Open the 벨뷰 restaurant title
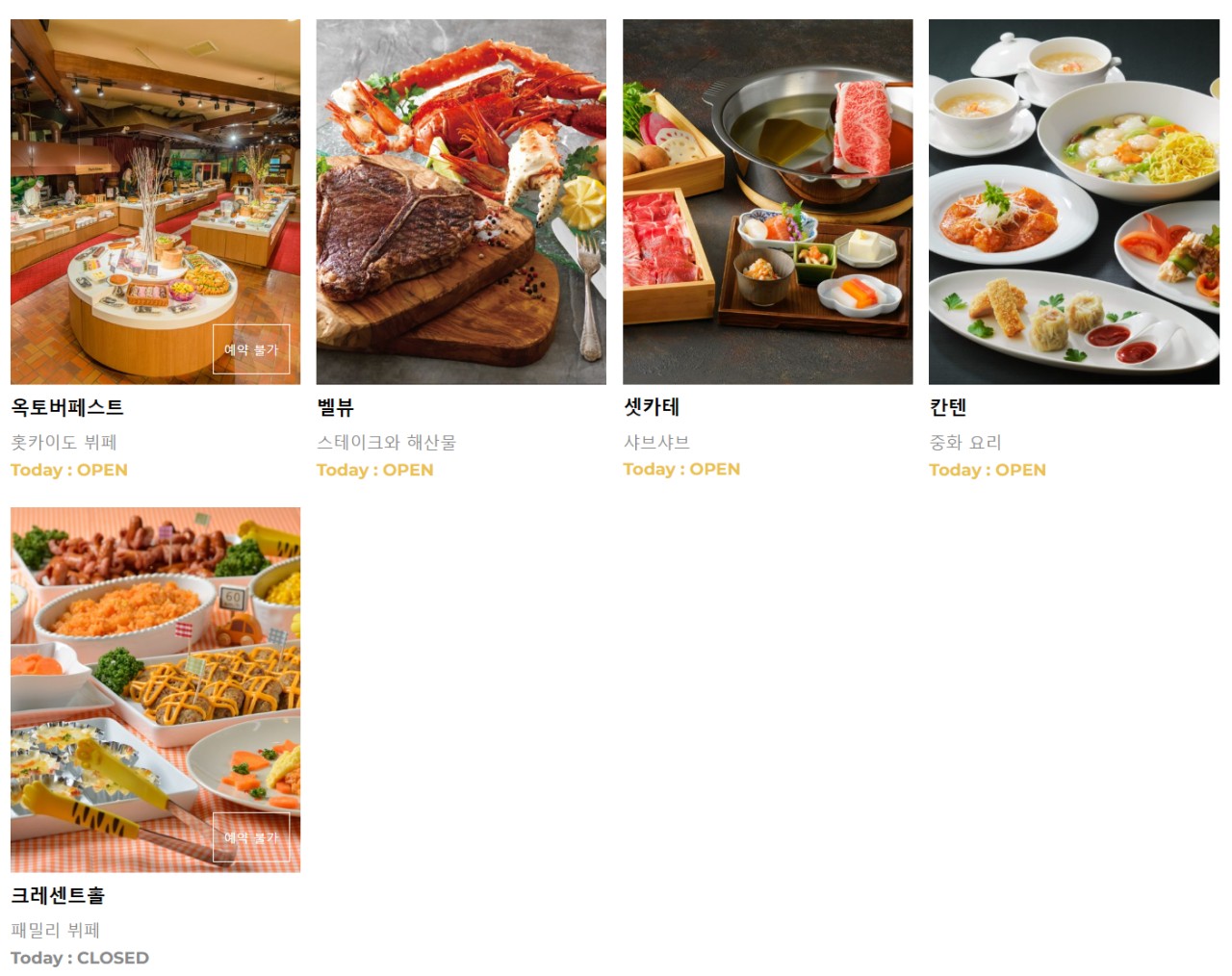The image size is (1232, 976). 336,407
